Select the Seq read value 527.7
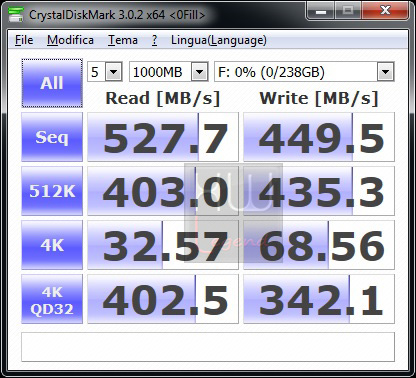The image size is (416, 378). [x=163, y=137]
